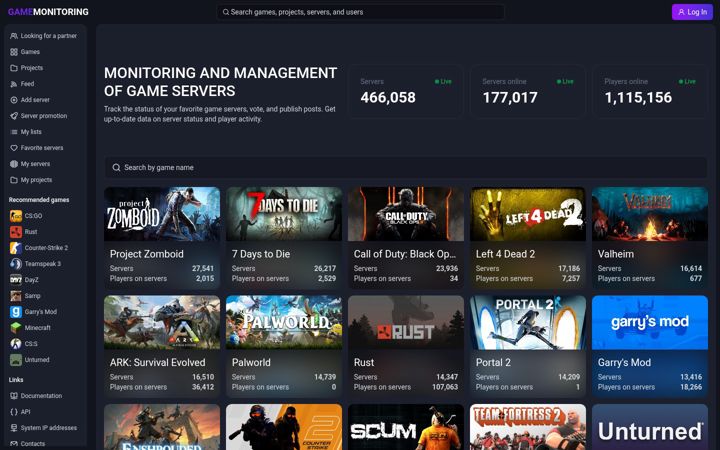Screen dimensions: 720x450
Task: Click the API braces icon
Action: [x=14, y=412]
